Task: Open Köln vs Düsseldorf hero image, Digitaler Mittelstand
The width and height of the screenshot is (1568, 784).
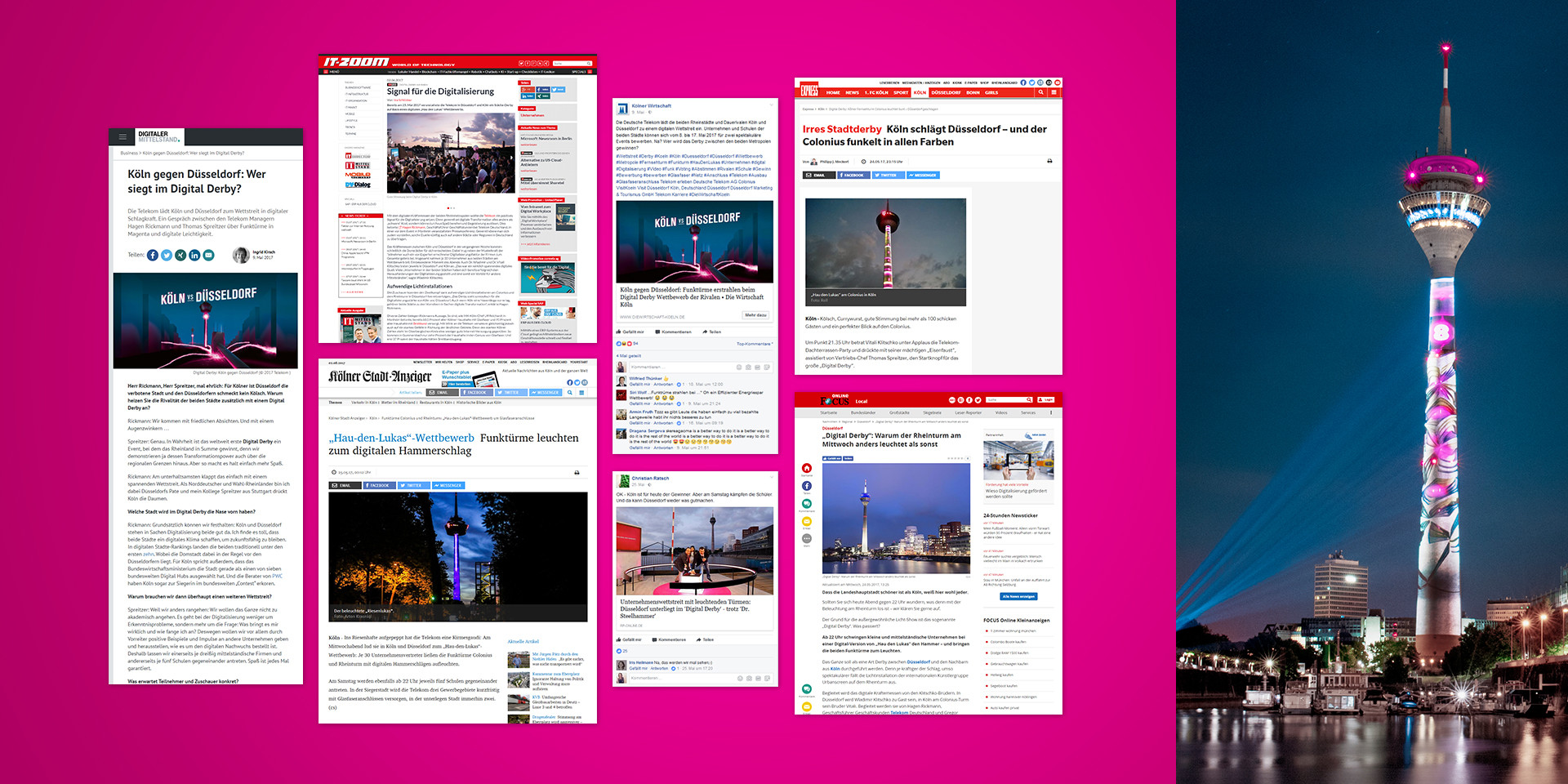Action: 206,320
